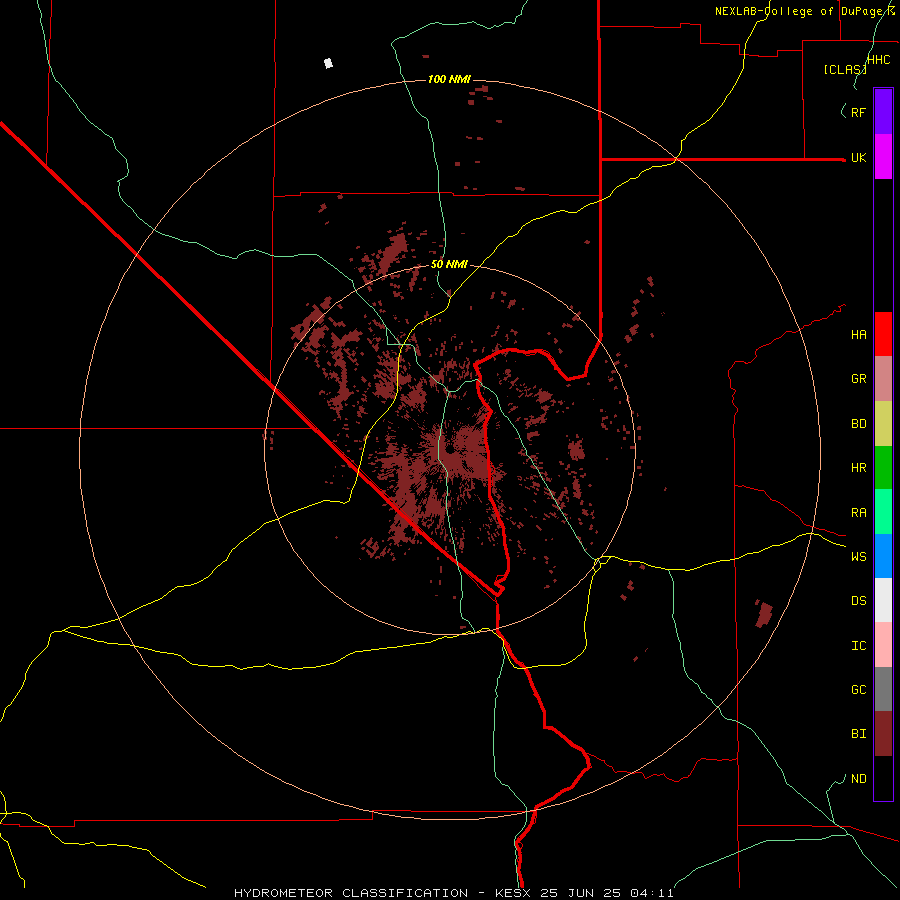
Task: Click the ND black legend swatch
Action: point(883,778)
